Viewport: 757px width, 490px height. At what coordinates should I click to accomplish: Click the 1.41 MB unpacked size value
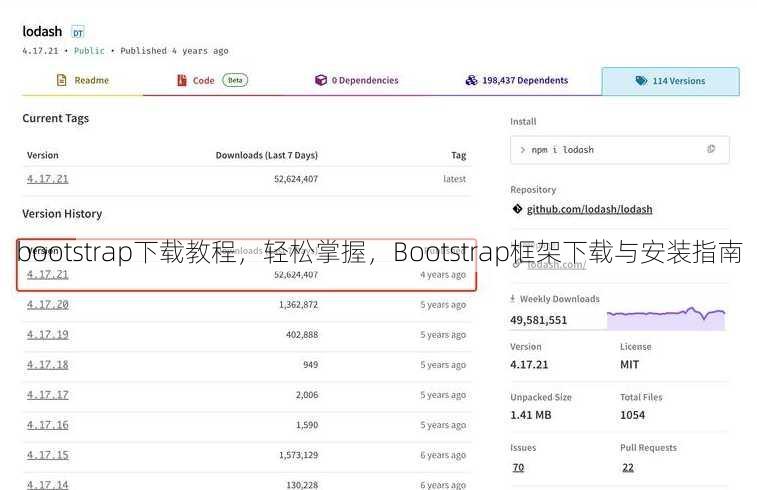coord(531,415)
